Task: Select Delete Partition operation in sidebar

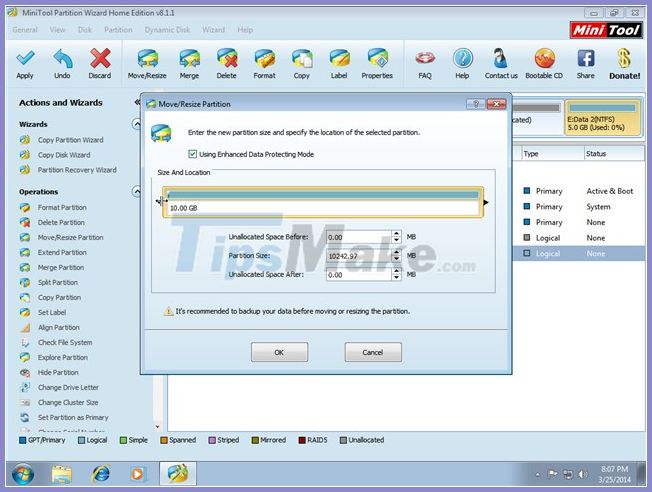Action: pos(61,223)
